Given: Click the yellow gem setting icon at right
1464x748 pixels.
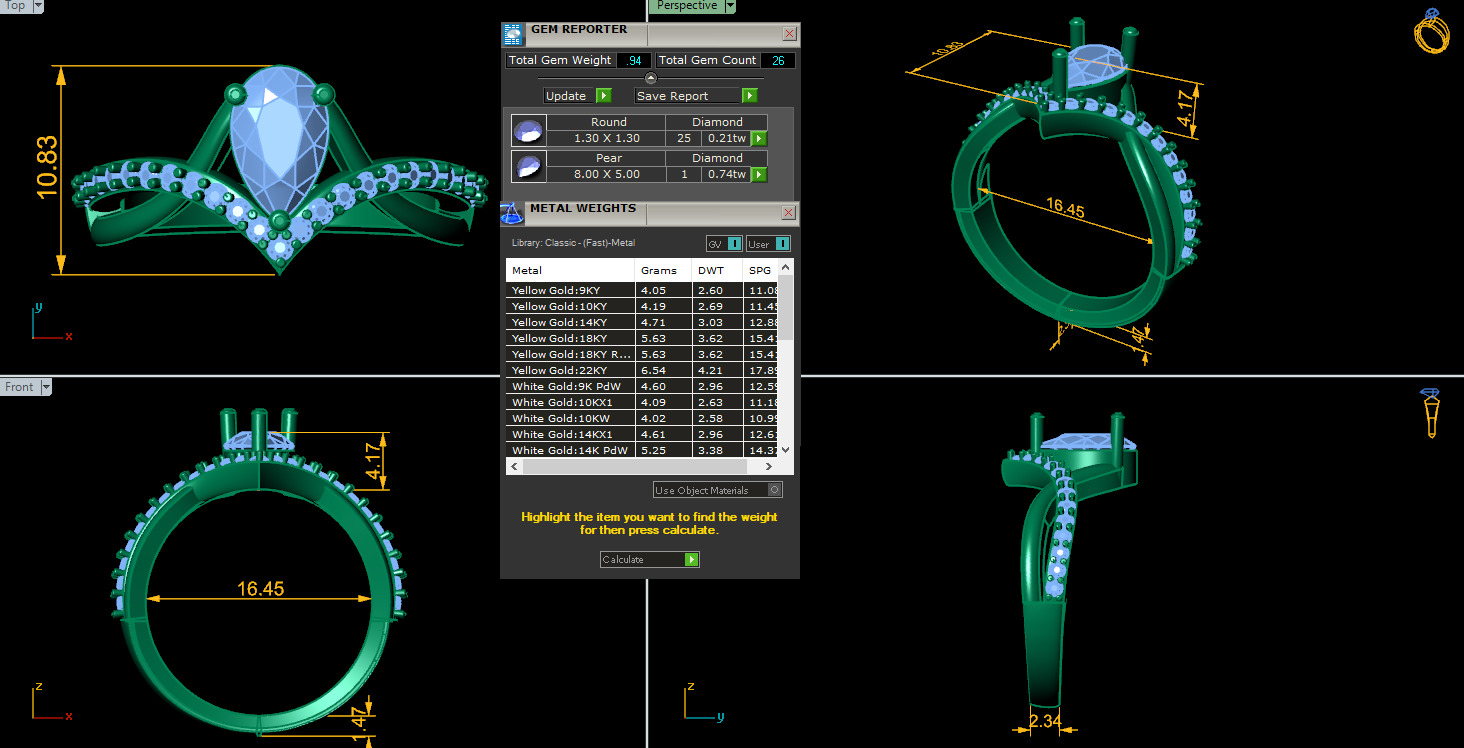Looking at the screenshot, I should 1431,412.
